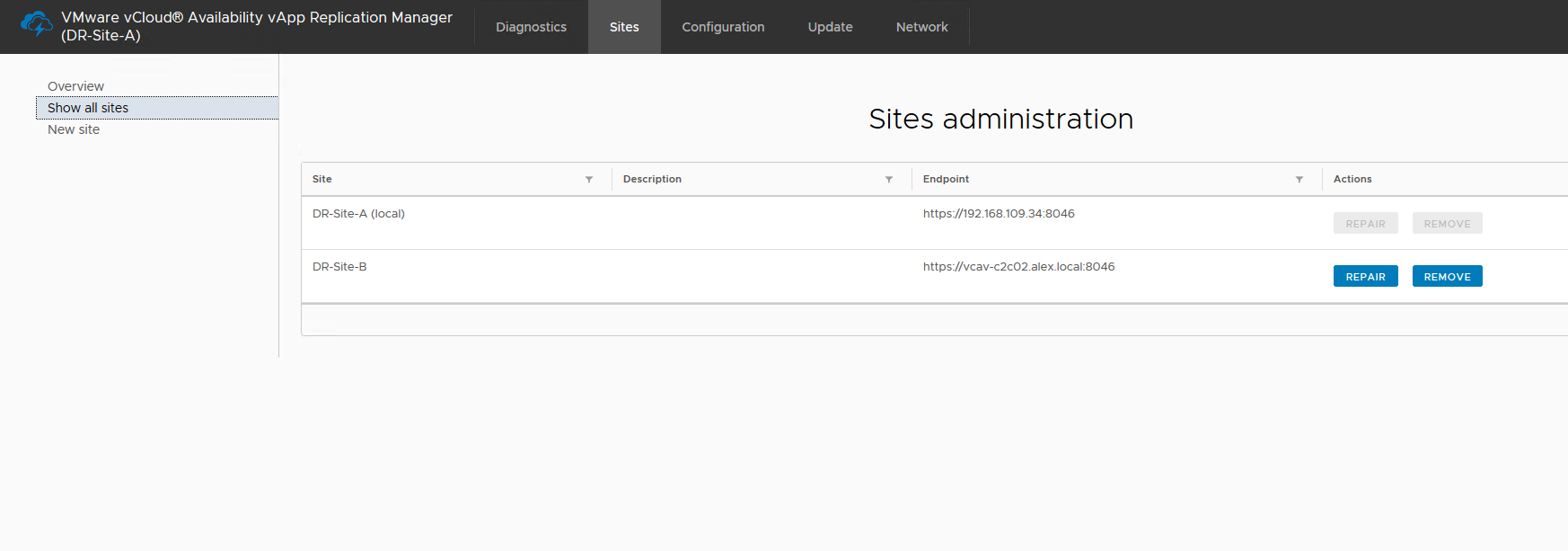1568x551 pixels.
Task: Sort by the Site column header
Action: pos(322,179)
